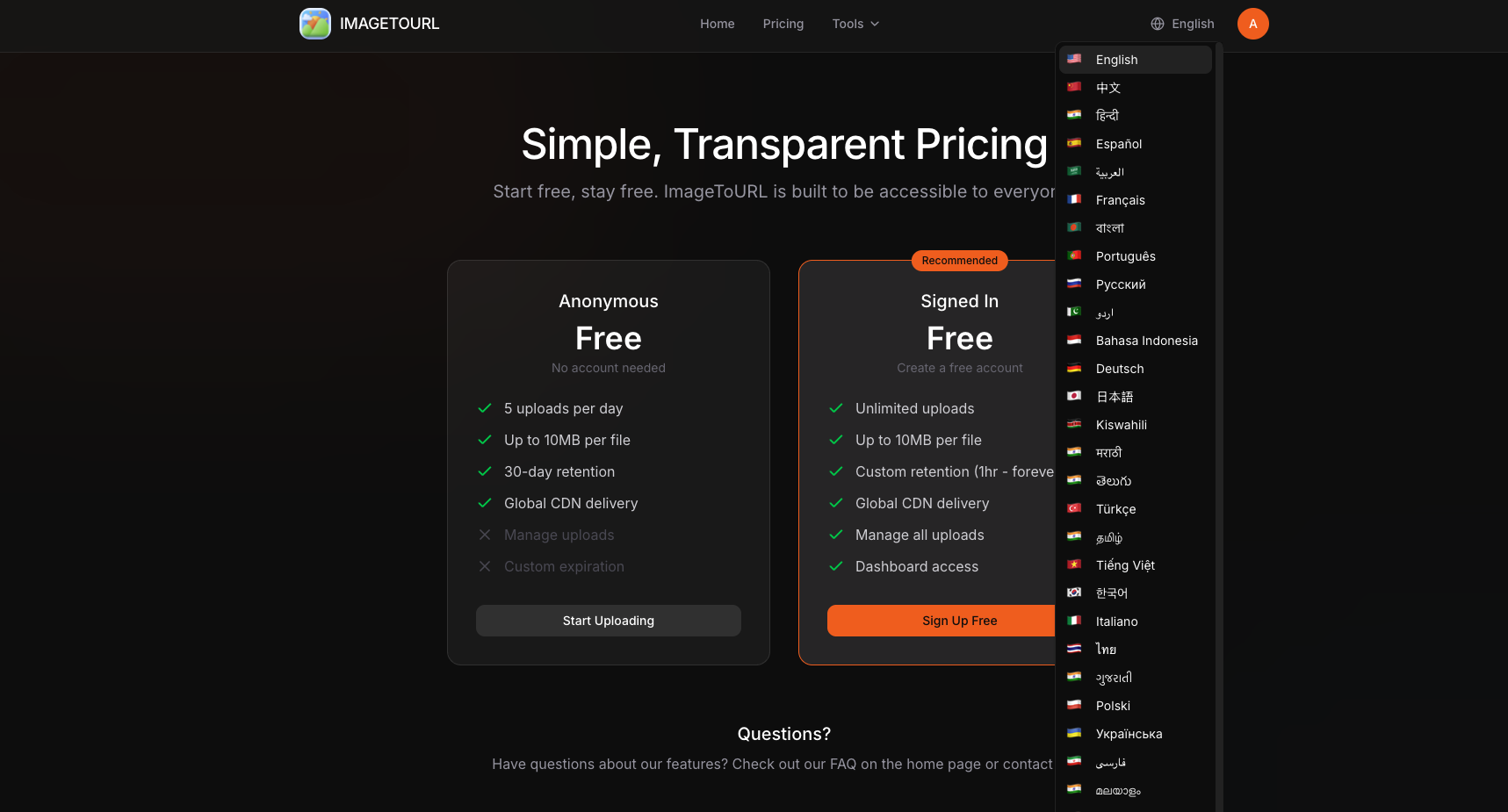Image resolution: width=1508 pixels, height=812 pixels.
Task: Expand the Tools dropdown menu
Action: (x=855, y=24)
